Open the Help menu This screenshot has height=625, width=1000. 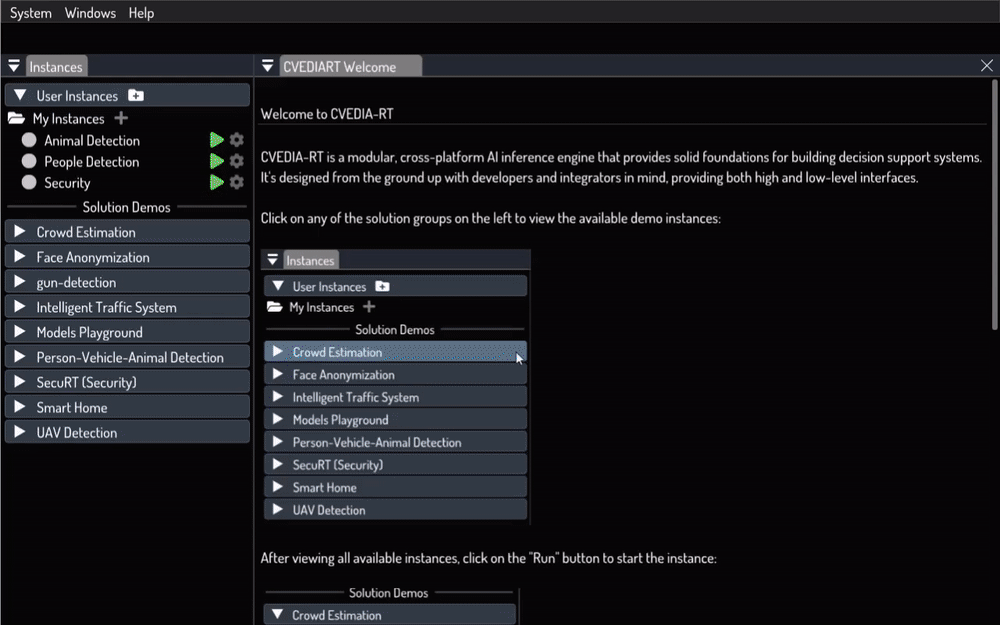141,13
